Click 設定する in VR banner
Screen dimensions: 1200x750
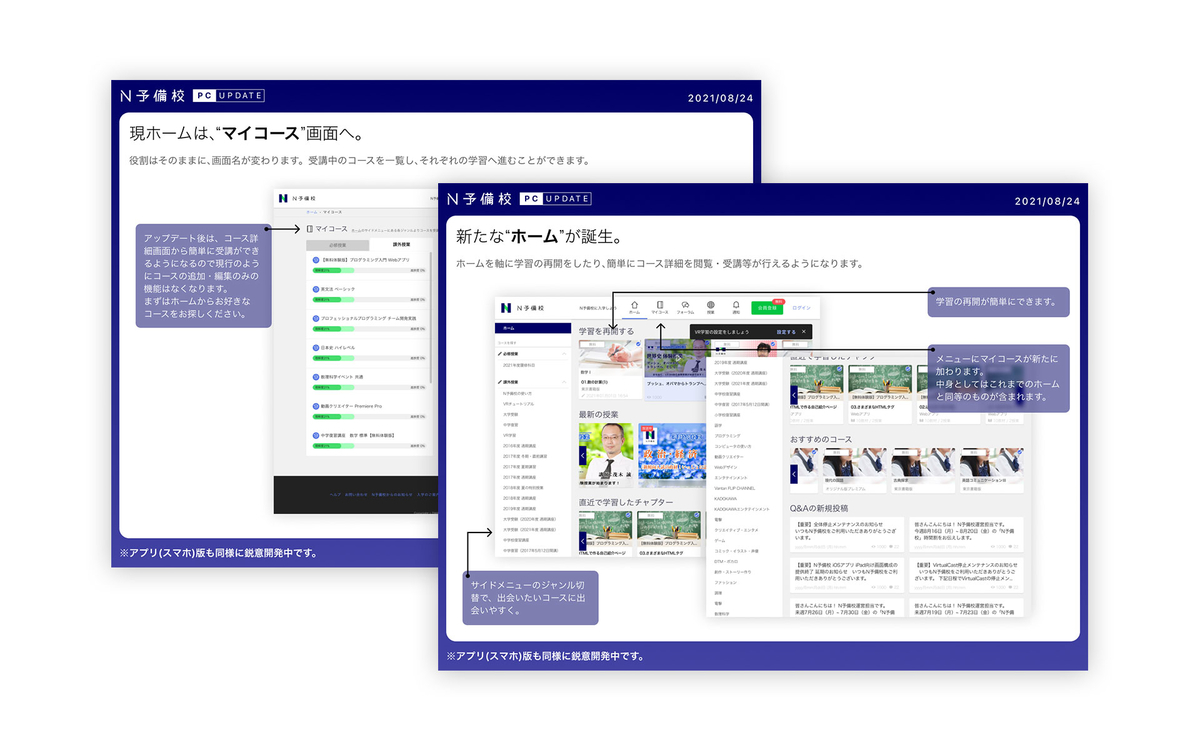point(786,332)
